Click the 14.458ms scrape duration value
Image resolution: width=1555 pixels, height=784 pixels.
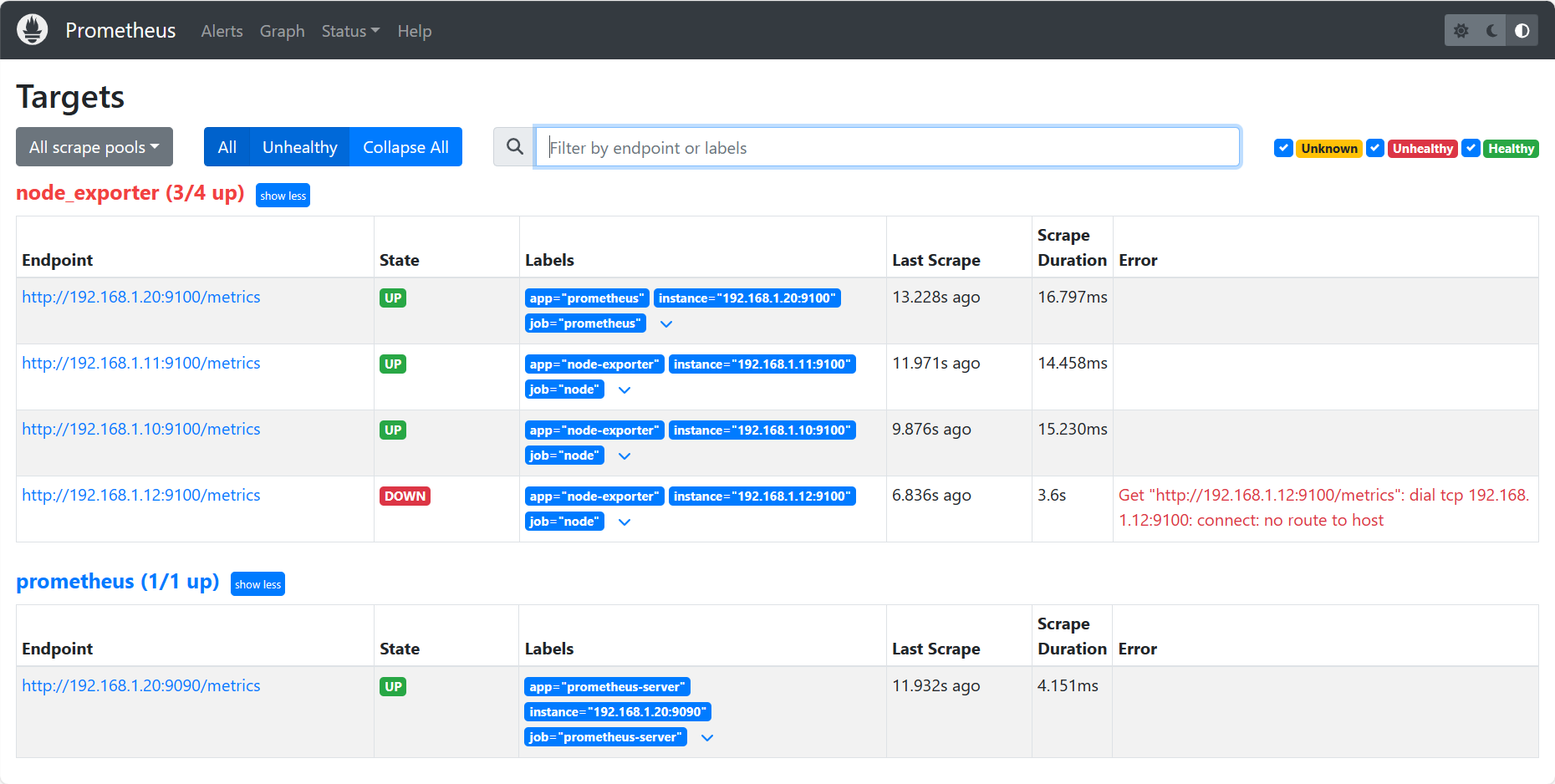[x=1073, y=363]
